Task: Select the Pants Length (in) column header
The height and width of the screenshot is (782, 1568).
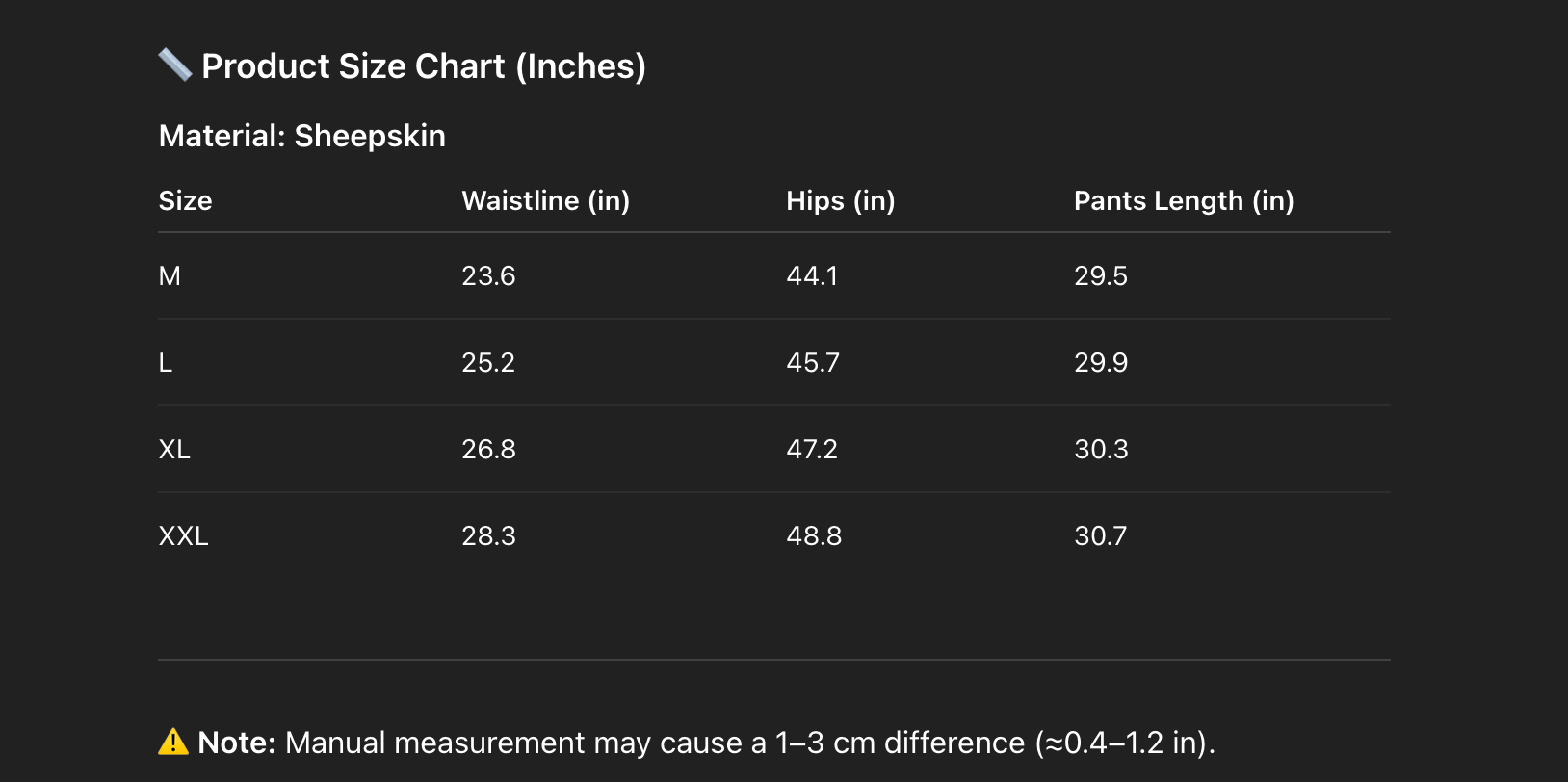Action: point(1184,200)
